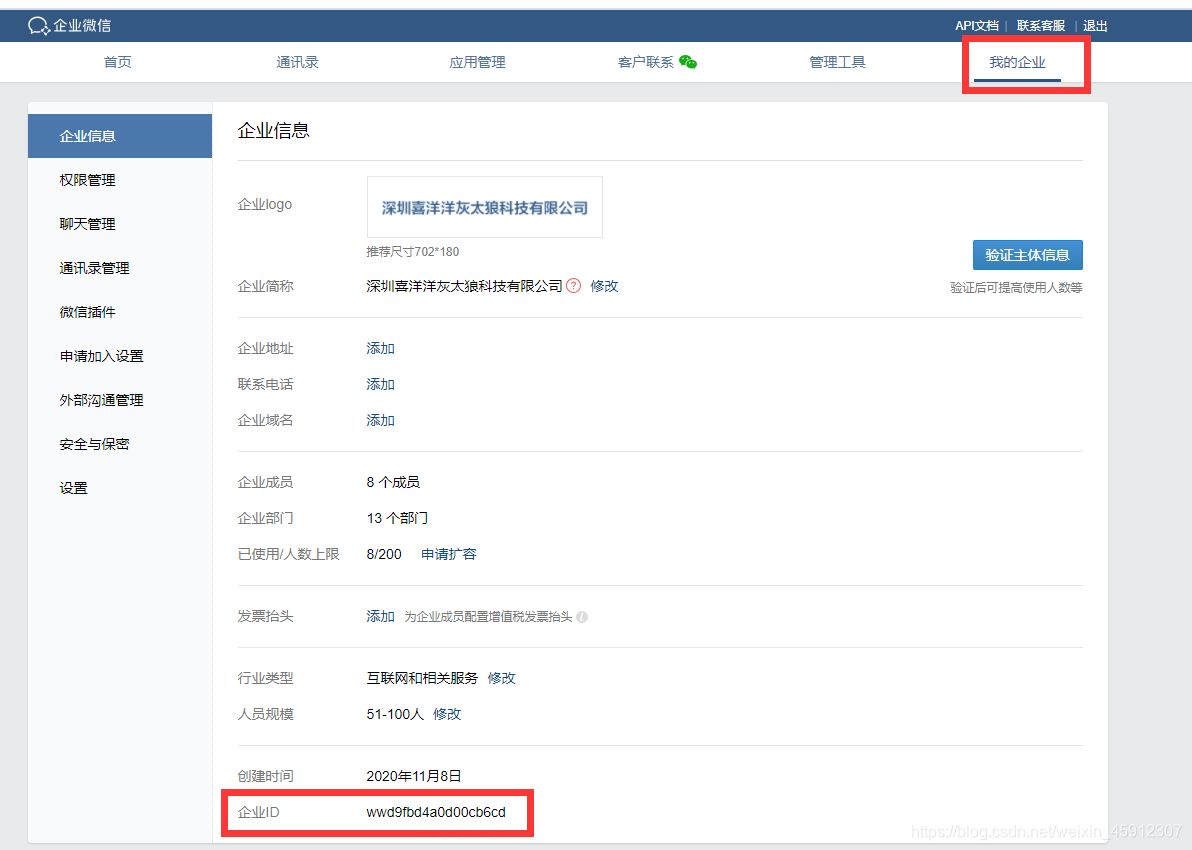This screenshot has width=1192, height=850.
Task: Switch to the 通讯录 tab
Action: 297,62
